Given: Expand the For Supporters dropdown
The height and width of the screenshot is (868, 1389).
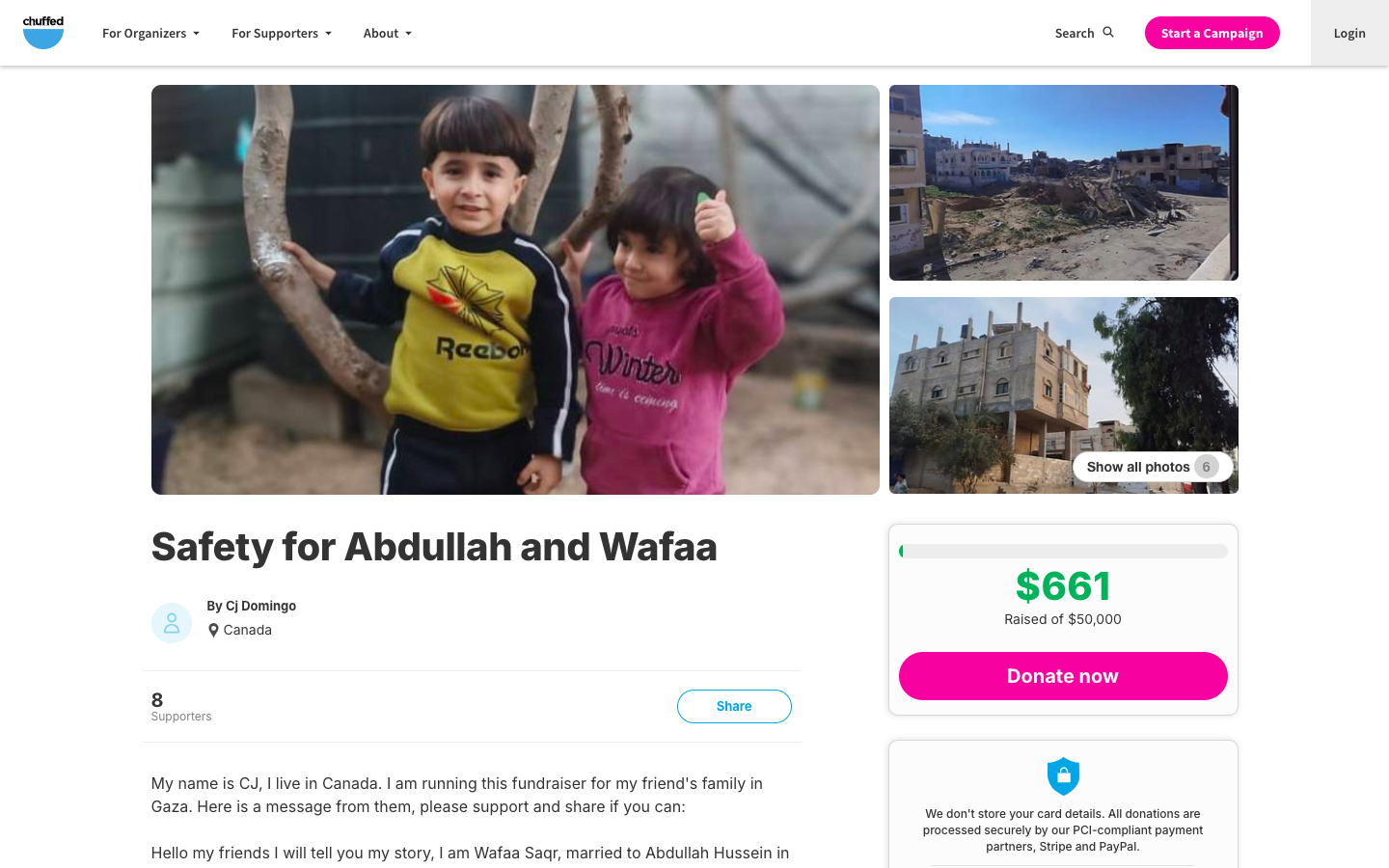Looking at the screenshot, I should (x=282, y=33).
